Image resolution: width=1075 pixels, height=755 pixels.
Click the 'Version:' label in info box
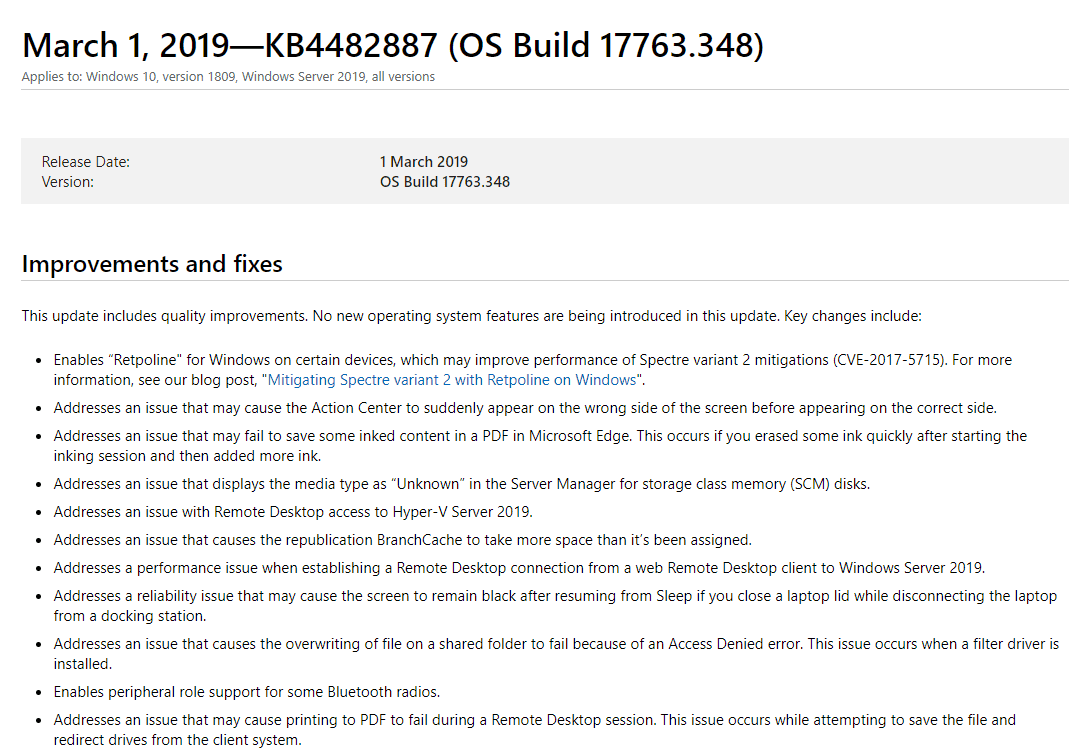click(68, 182)
